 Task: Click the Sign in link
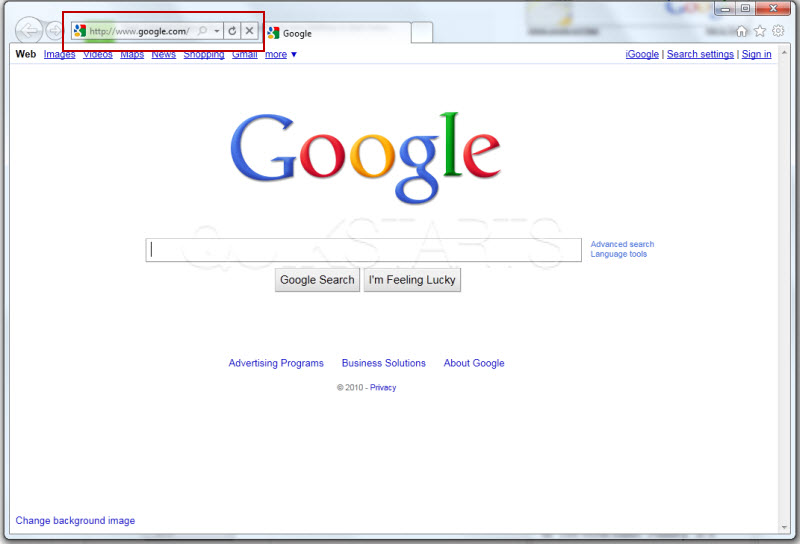click(x=756, y=54)
